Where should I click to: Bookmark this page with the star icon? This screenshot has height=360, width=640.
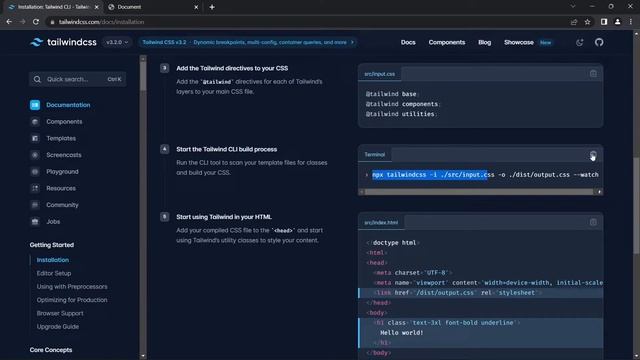pyautogui.click(x=587, y=22)
